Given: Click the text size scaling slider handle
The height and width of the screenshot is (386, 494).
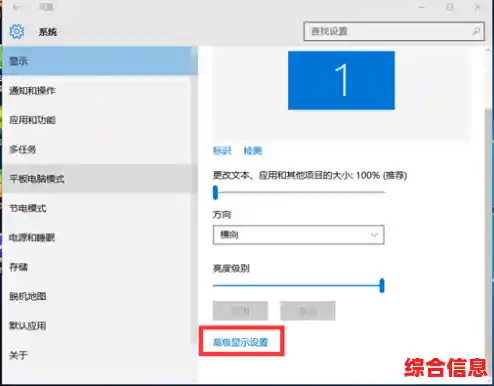Looking at the screenshot, I should click(x=215, y=192).
